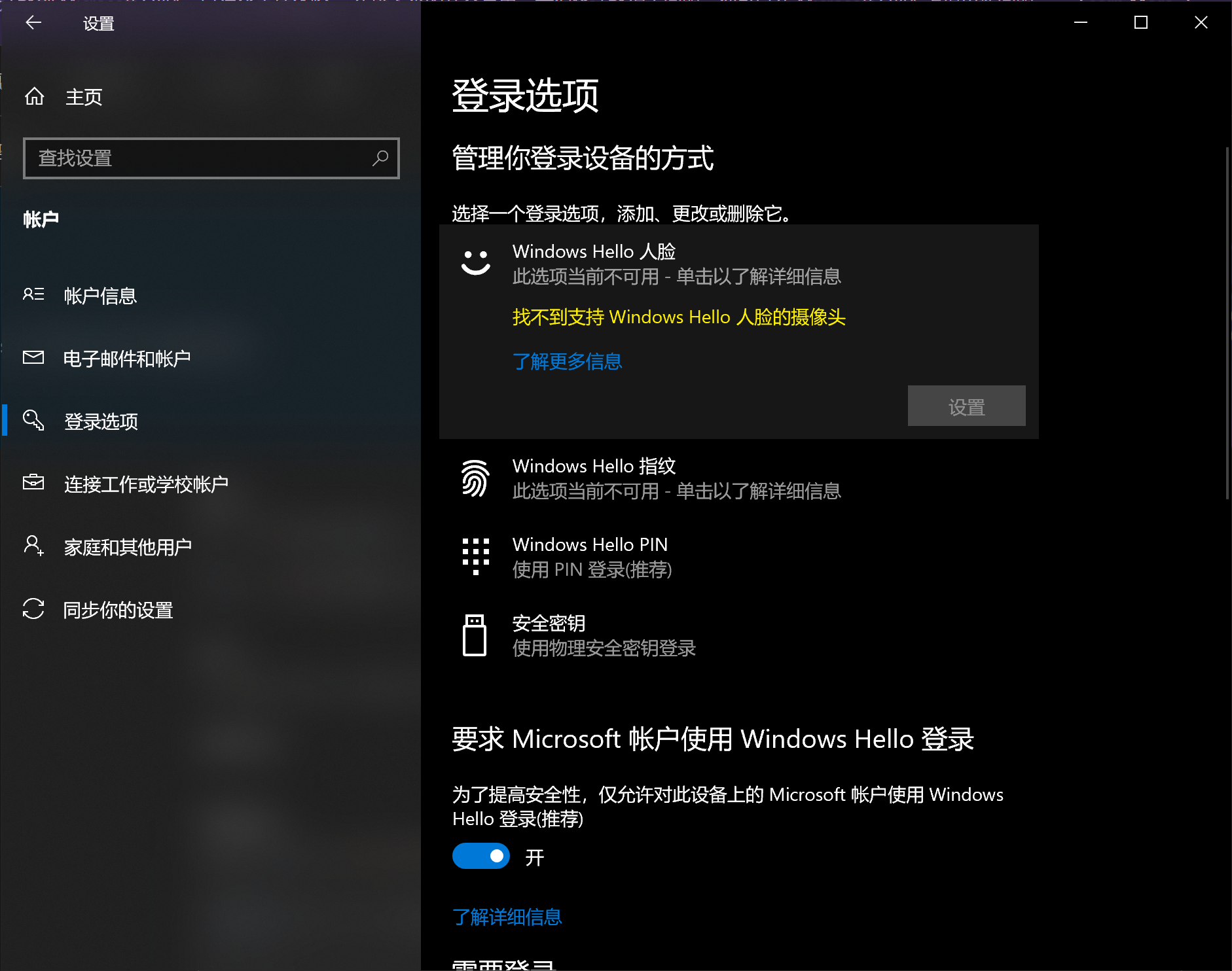The width and height of the screenshot is (1232, 971).
Task: Click the sync arrows icon for 同步你的设置
Action: coord(33,609)
